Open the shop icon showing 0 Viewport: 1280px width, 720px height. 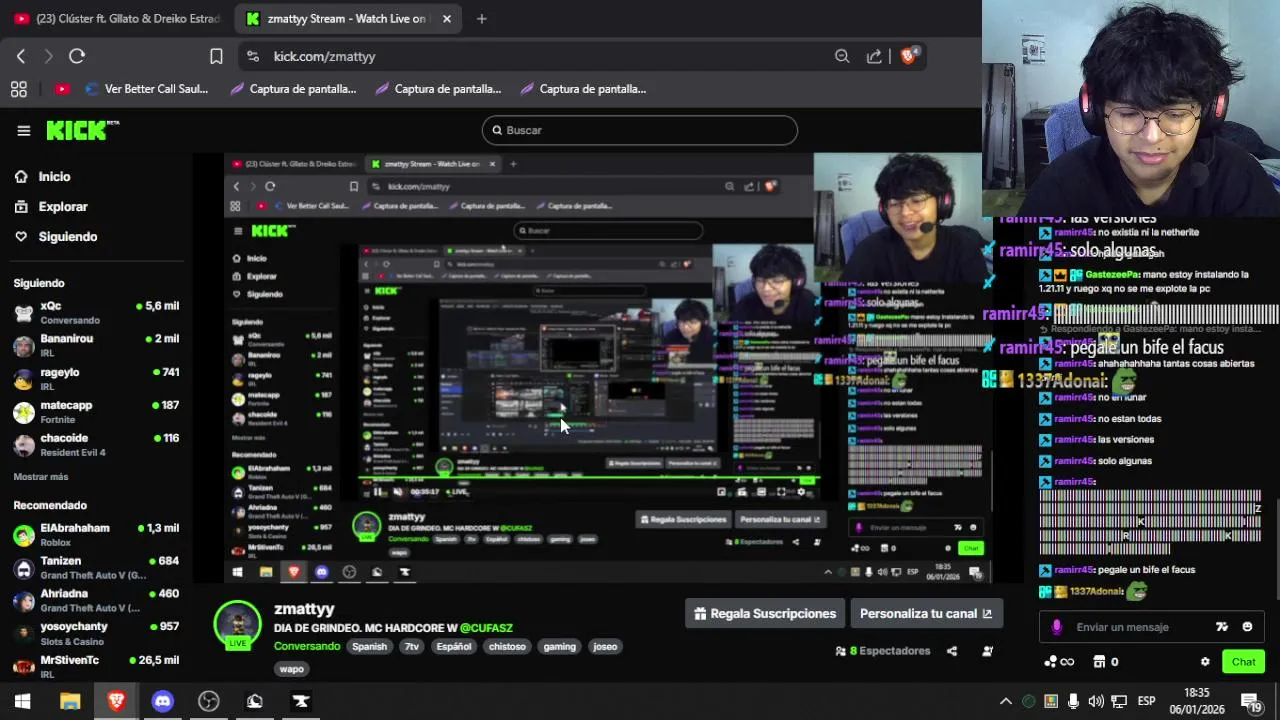(1106, 662)
